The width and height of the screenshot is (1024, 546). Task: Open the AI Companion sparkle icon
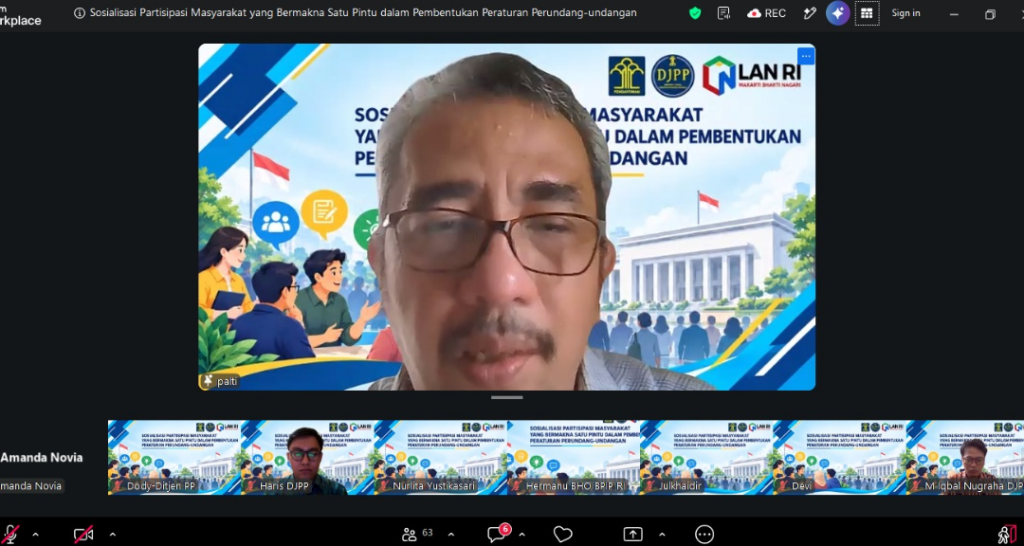(x=838, y=13)
